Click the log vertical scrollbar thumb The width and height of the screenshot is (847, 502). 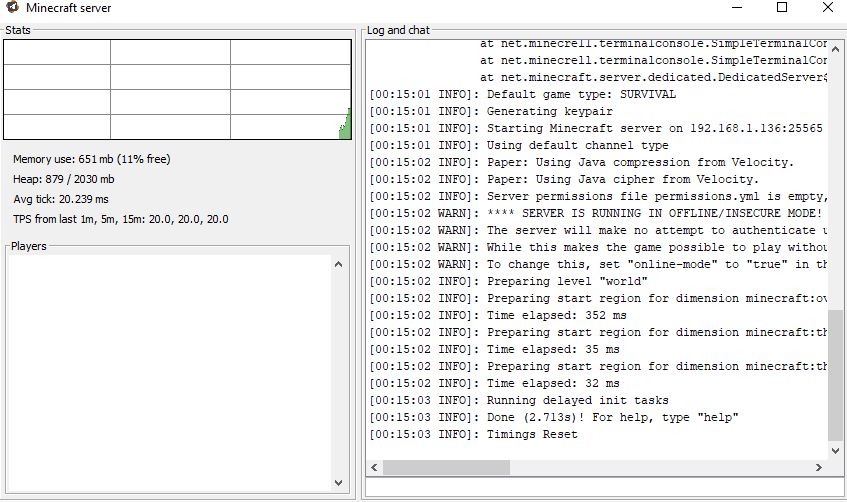click(x=835, y=376)
